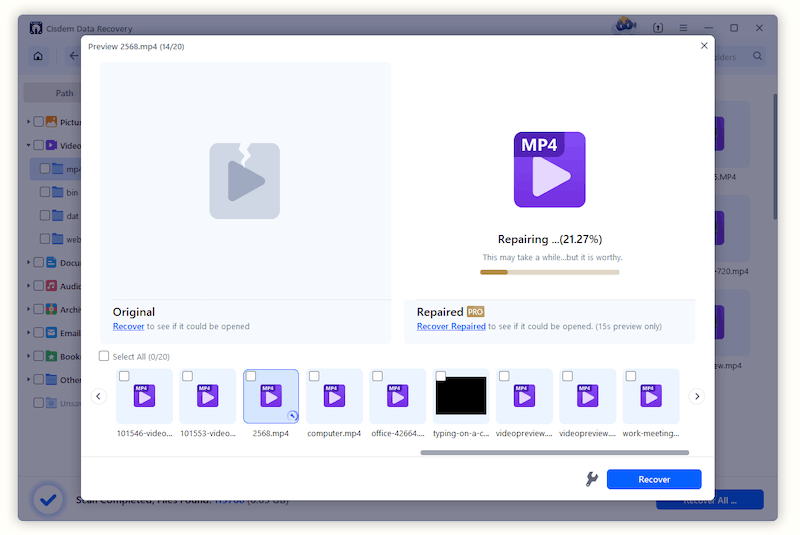Click the Cisdem Data Recovery app logo
Screen dimensions: 800x535
coord(36,28)
